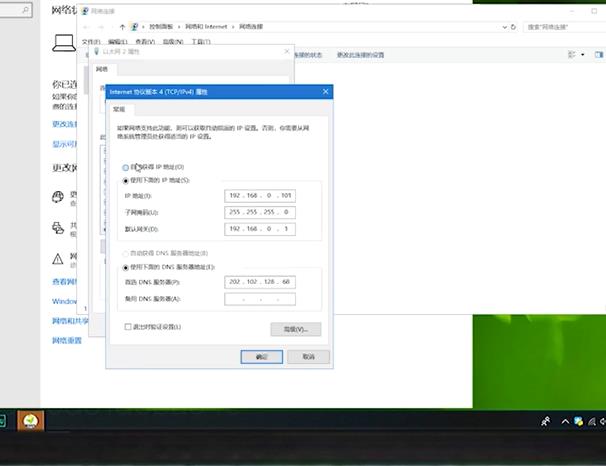Image resolution: width=606 pixels, height=466 pixels.
Task: Select the Networking (网络) tab in Ethernet 2 properties
Action: [102, 69]
